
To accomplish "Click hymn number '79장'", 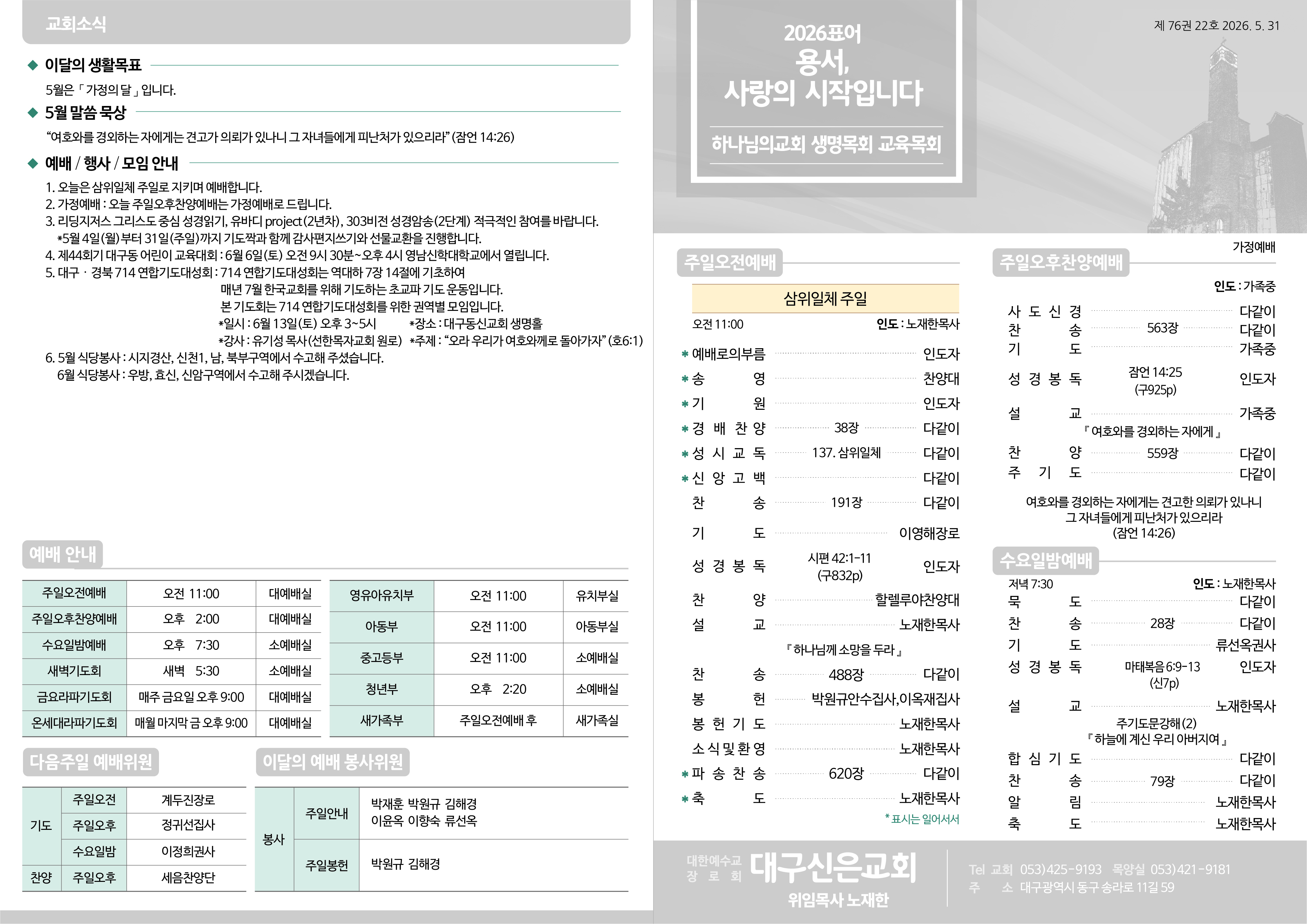I will point(1162,781).
